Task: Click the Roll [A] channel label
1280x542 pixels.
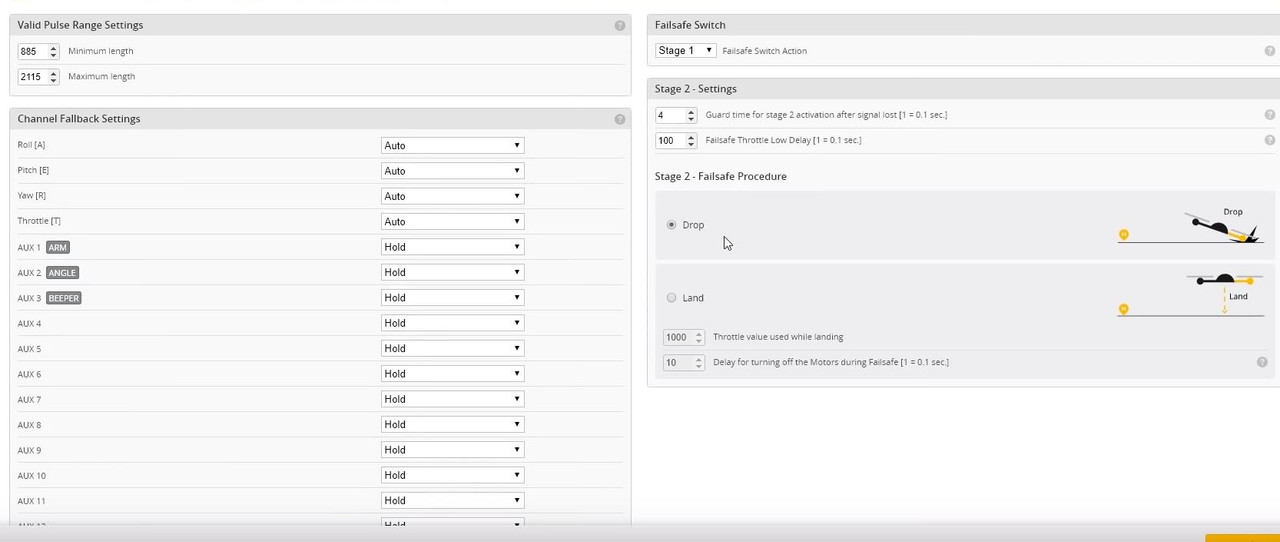Action: point(31,145)
